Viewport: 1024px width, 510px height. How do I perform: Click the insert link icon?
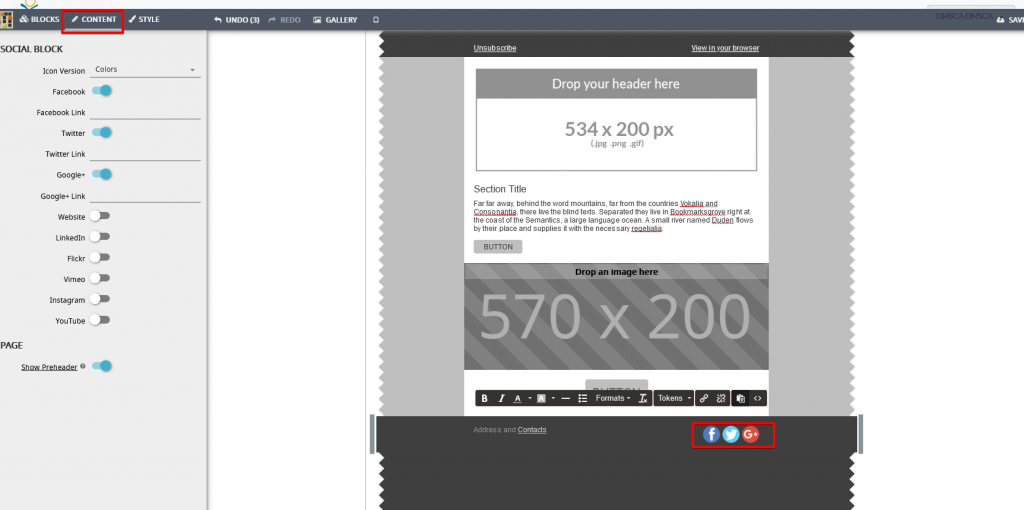tap(704, 398)
